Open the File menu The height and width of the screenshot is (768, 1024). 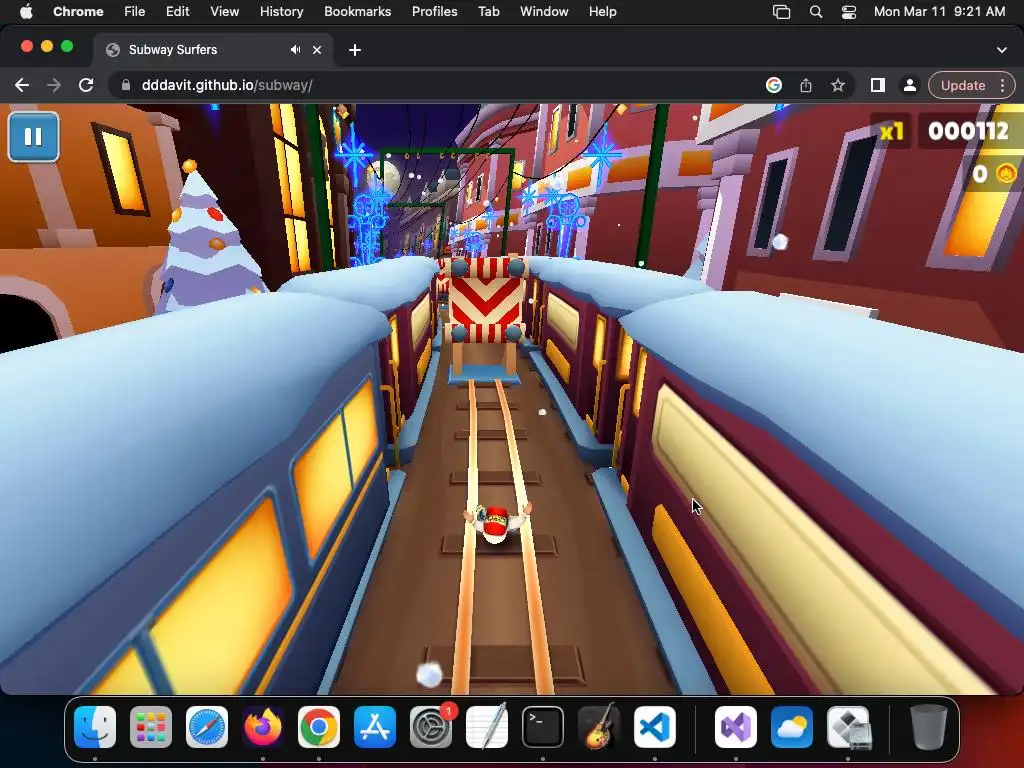click(x=135, y=11)
